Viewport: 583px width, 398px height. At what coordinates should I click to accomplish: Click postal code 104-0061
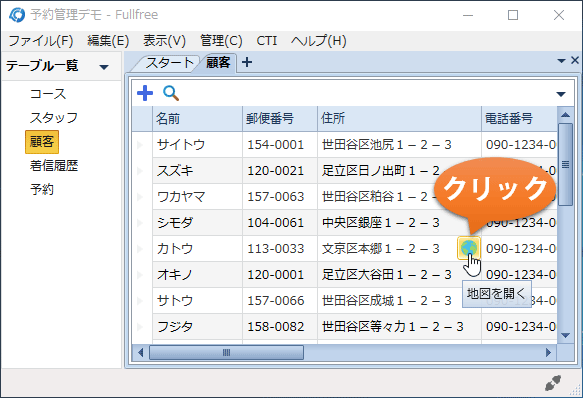[x=276, y=222]
